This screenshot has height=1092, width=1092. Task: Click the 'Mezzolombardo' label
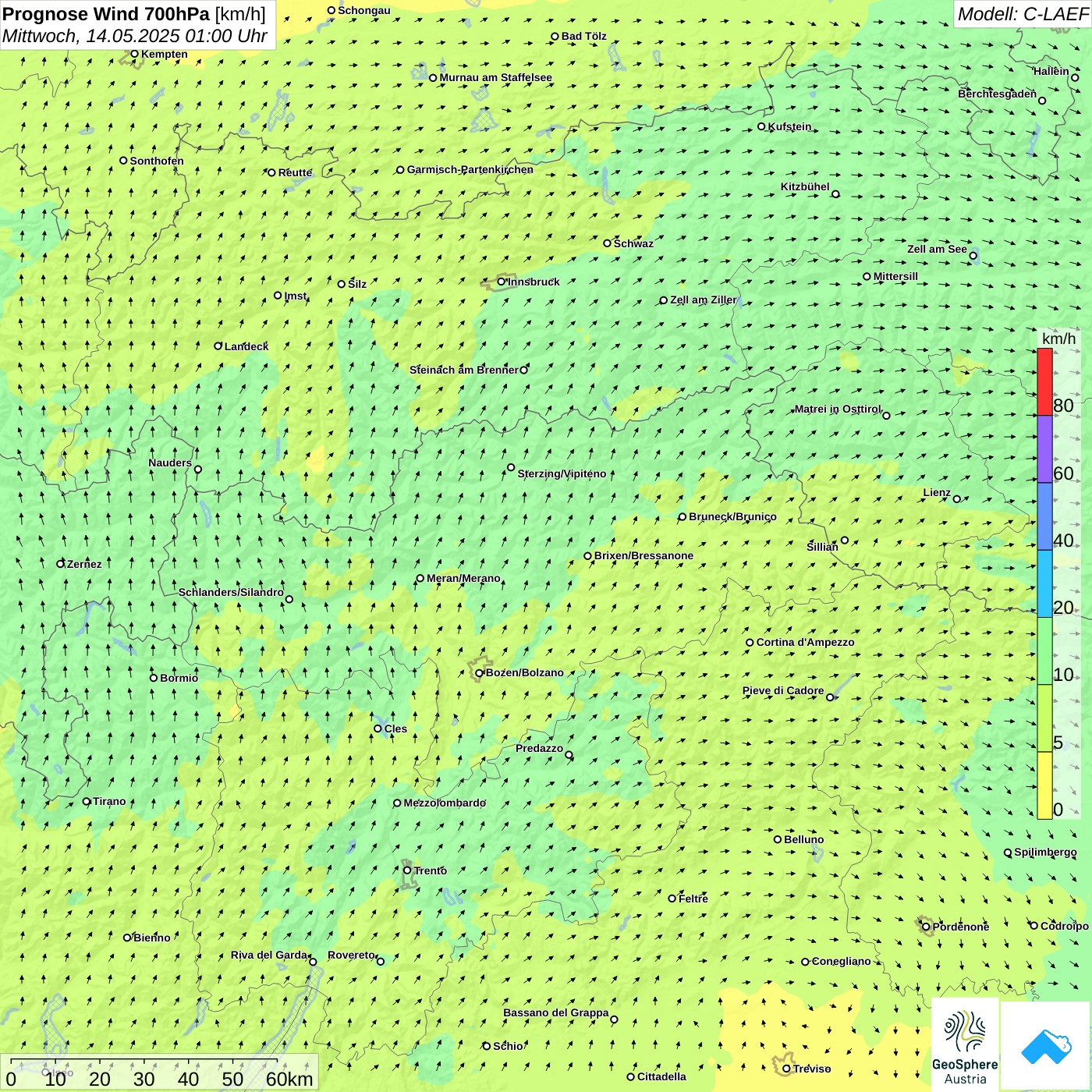(445, 803)
